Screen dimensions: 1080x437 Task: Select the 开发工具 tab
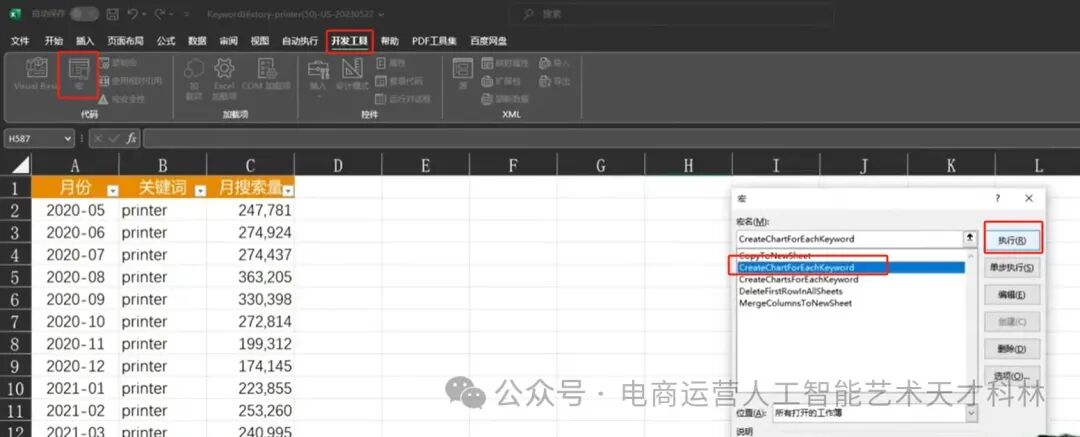tap(349, 41)
